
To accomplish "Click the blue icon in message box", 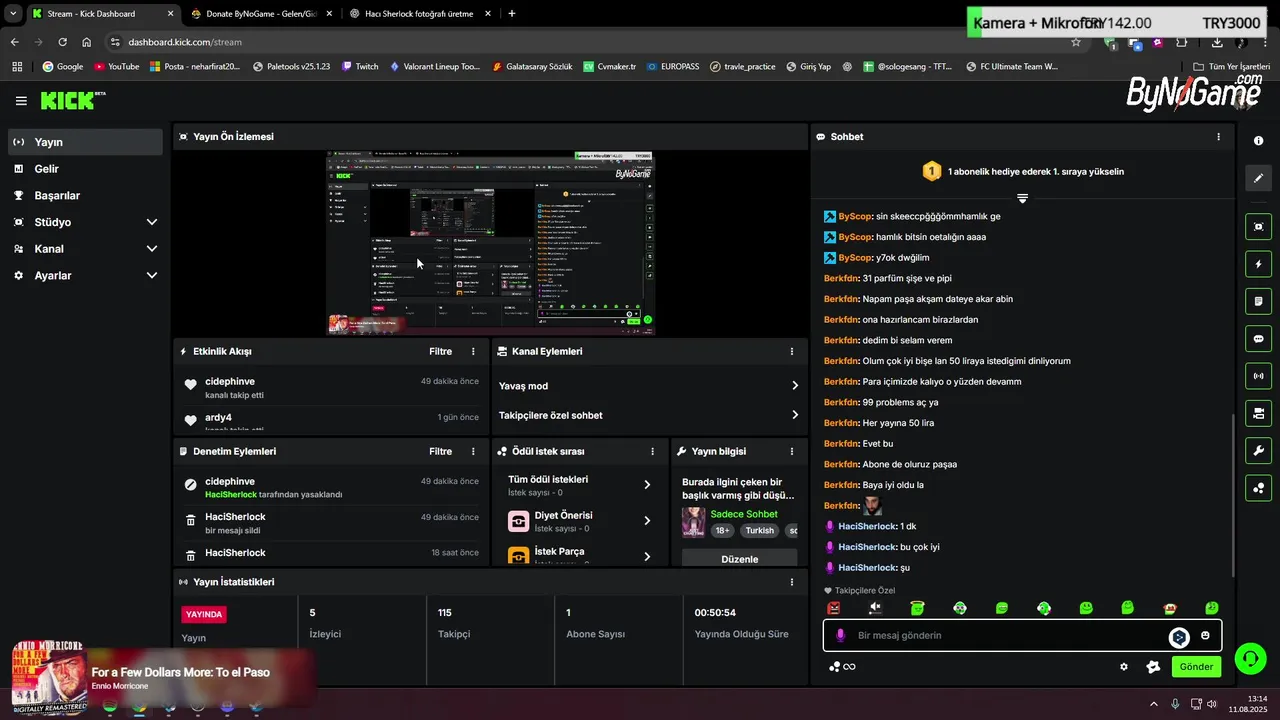I will pyautogui.click(x=1179, y=636).
